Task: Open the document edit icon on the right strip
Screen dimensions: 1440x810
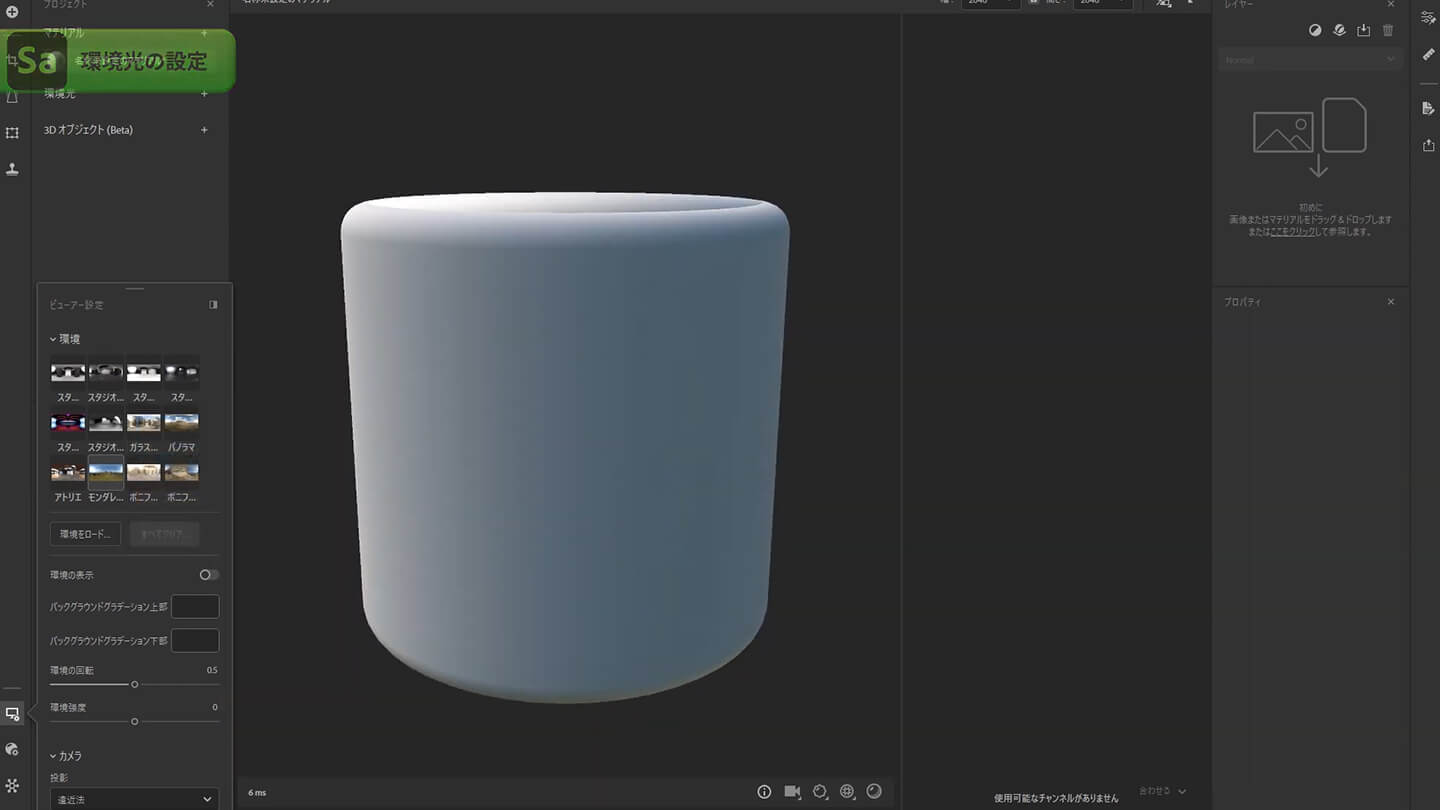Action: (1428, 108)
